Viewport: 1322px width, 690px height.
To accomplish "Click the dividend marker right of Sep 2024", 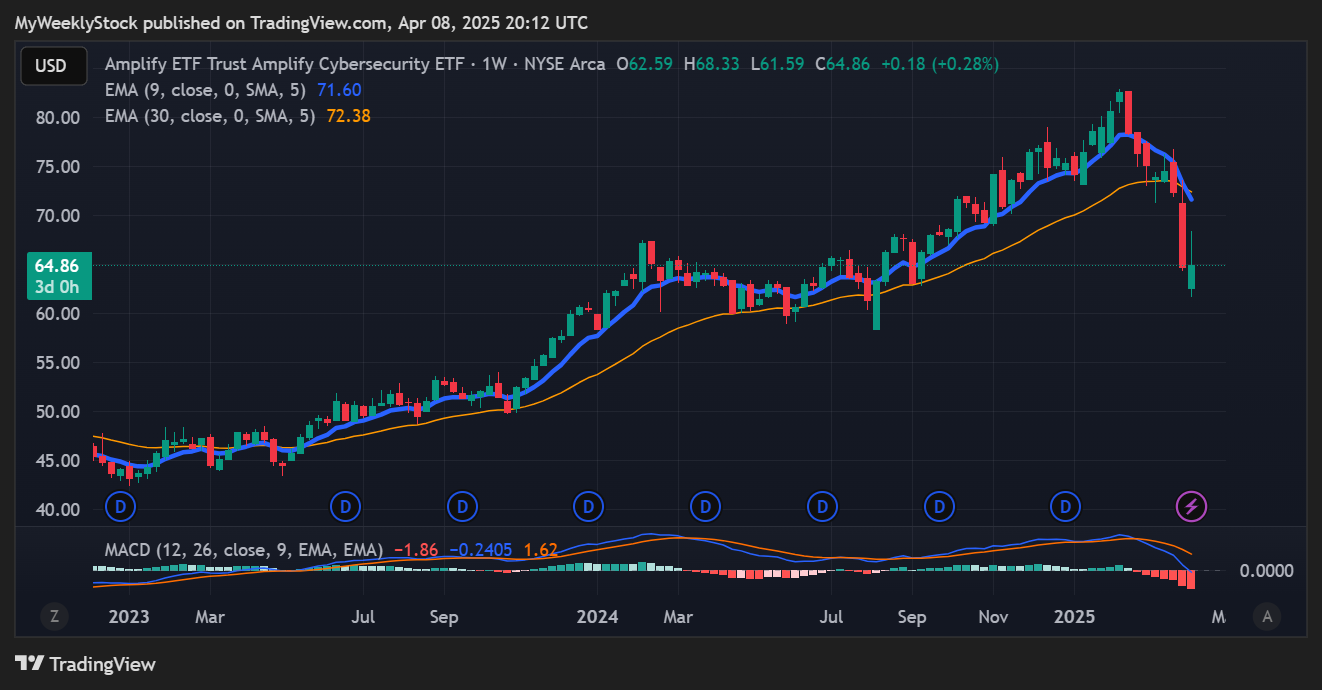I will click(939, 506).
